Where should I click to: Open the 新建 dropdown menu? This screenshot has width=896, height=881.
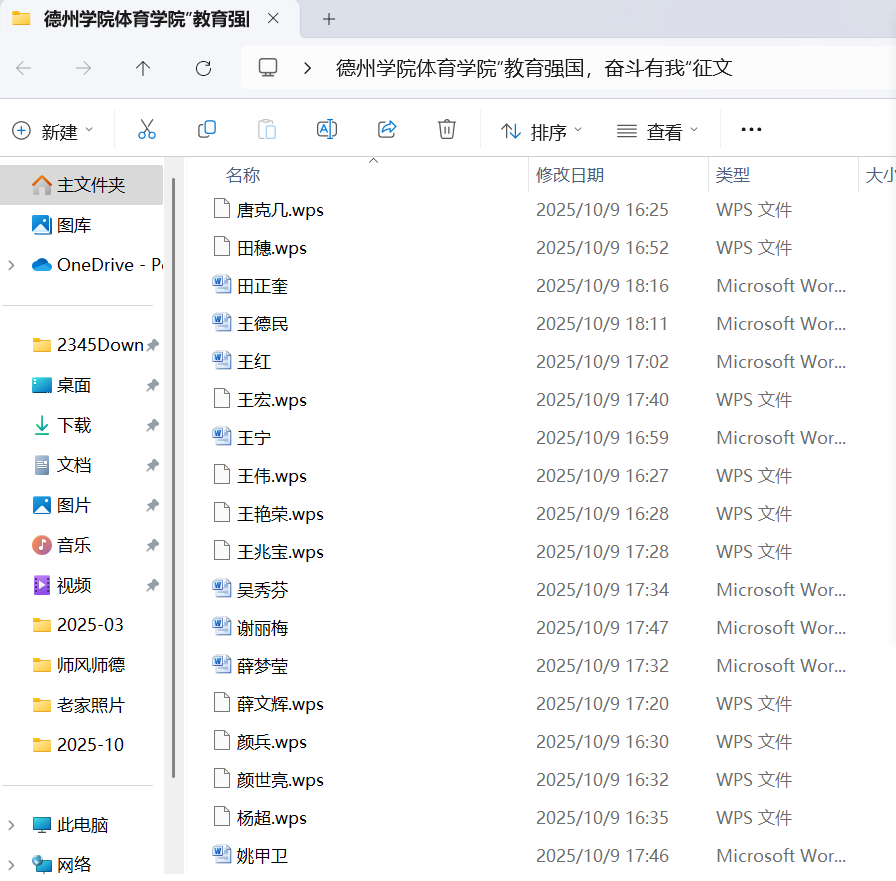pos(53,131)
